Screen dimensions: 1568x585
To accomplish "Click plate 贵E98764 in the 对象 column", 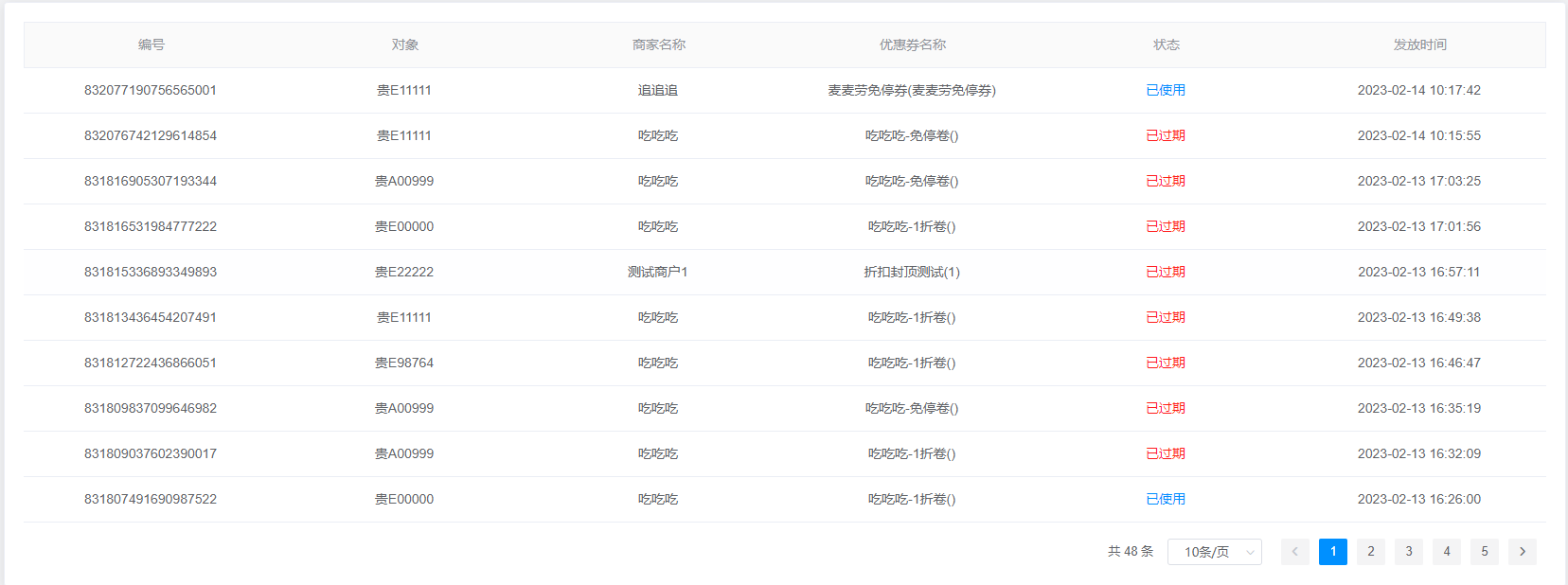I will point(404,363).
